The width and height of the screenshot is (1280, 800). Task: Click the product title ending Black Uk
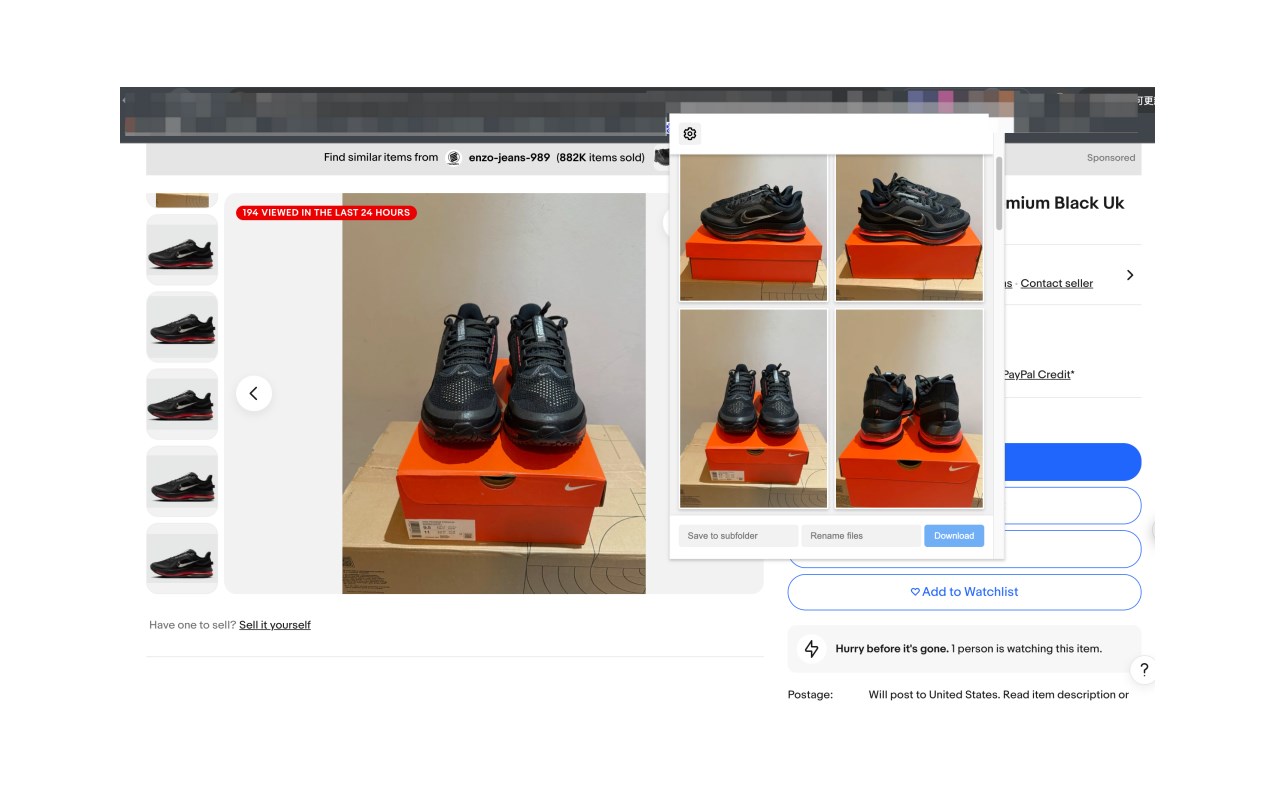click(x=1064, y=203)
